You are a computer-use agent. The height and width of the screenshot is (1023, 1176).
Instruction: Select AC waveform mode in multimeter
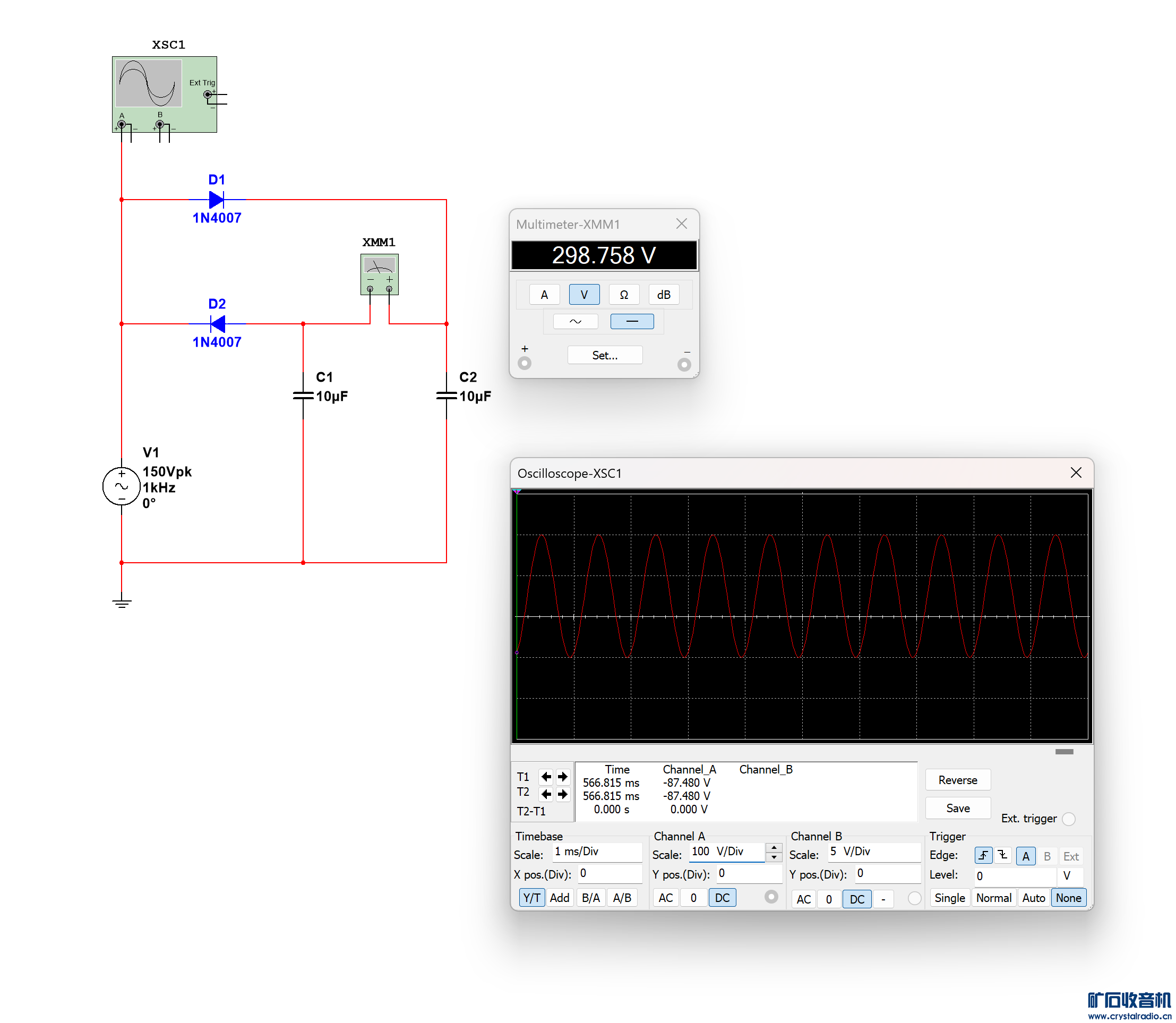pos(575,321)
